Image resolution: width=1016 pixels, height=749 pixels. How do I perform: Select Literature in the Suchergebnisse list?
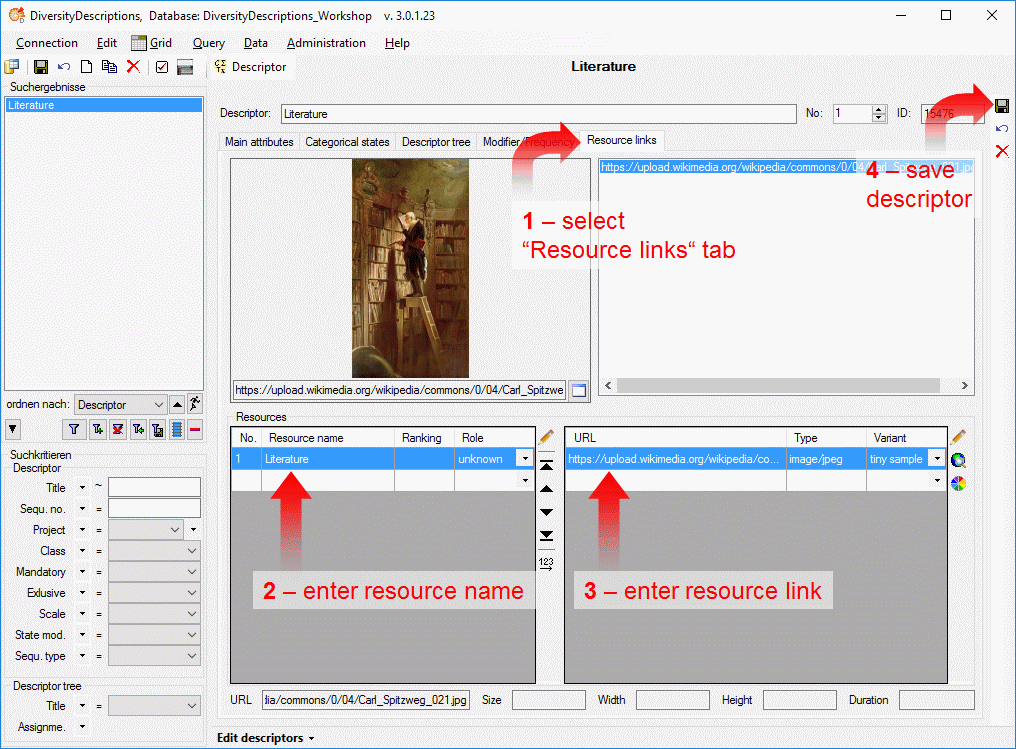pos(104,105)
